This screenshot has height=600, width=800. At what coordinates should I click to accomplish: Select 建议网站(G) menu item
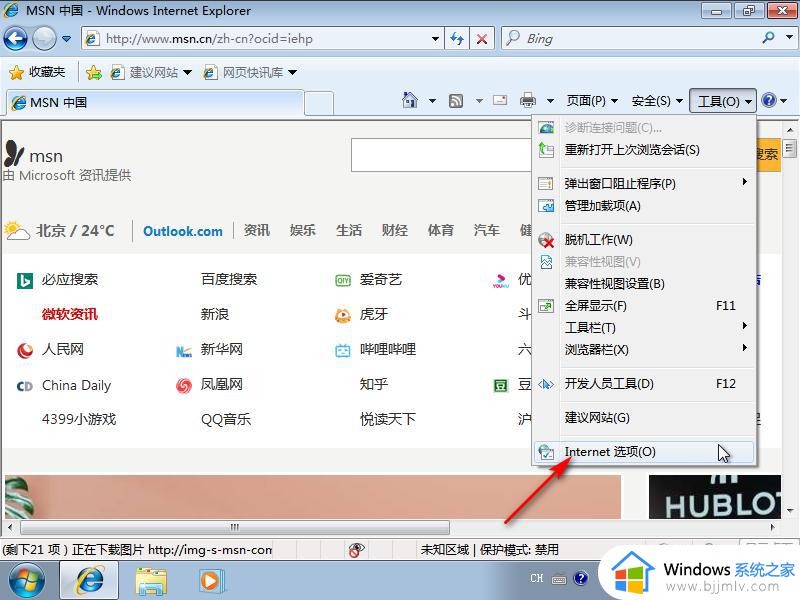point(644,417)
